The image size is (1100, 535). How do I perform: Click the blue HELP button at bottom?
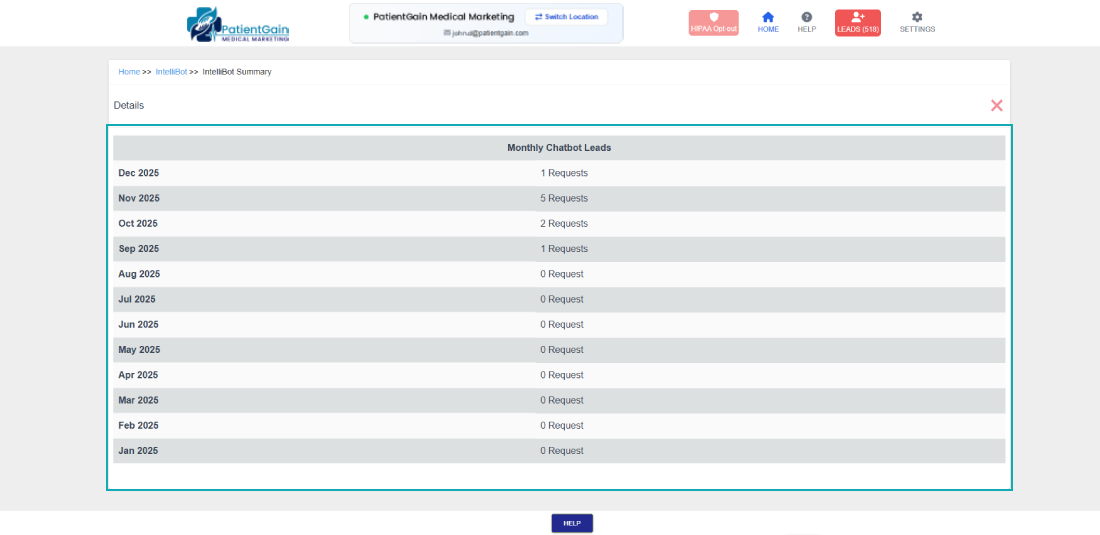[x=572, y=523]
